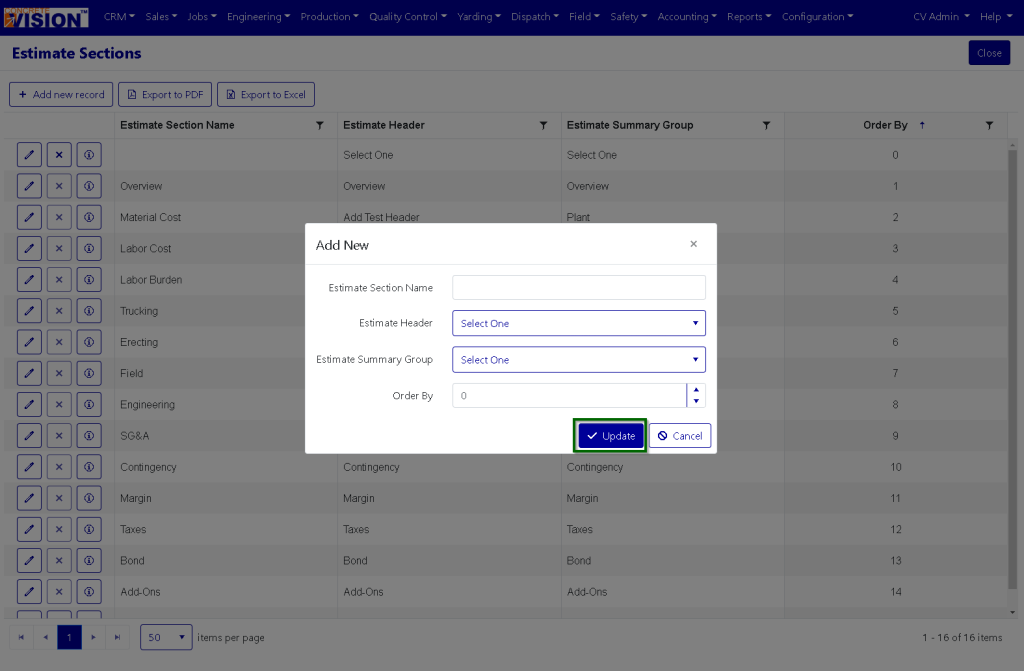Delete the Overview row with X icon
This screenshot has height=671, width=1024.
pyautogui.click(x=59, y=186)
